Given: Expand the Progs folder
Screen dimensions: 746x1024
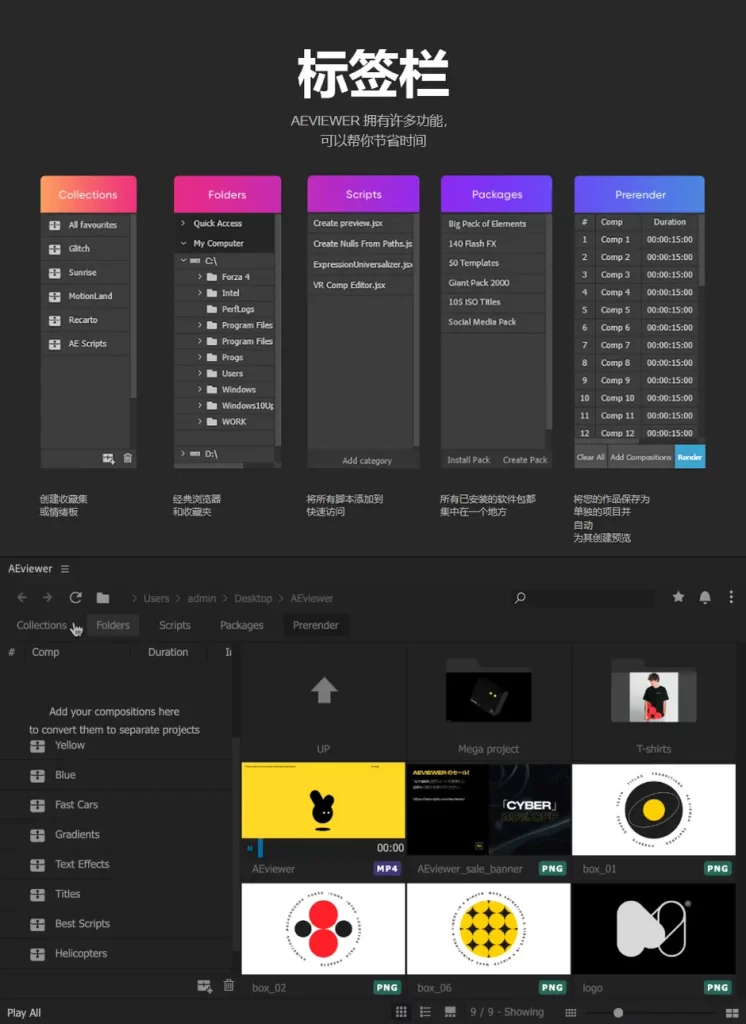Looking at the screenshot, I should point(199,357).
